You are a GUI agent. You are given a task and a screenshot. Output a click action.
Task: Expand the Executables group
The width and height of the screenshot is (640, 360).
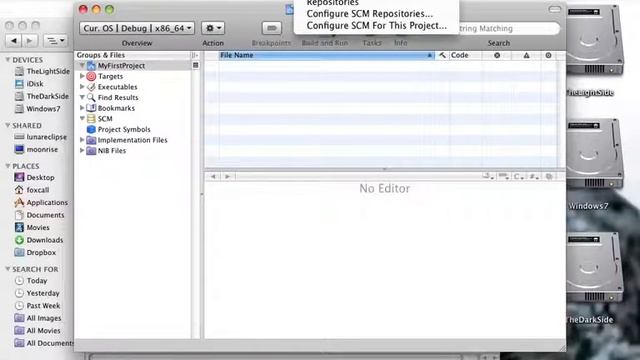pos(82,87)
